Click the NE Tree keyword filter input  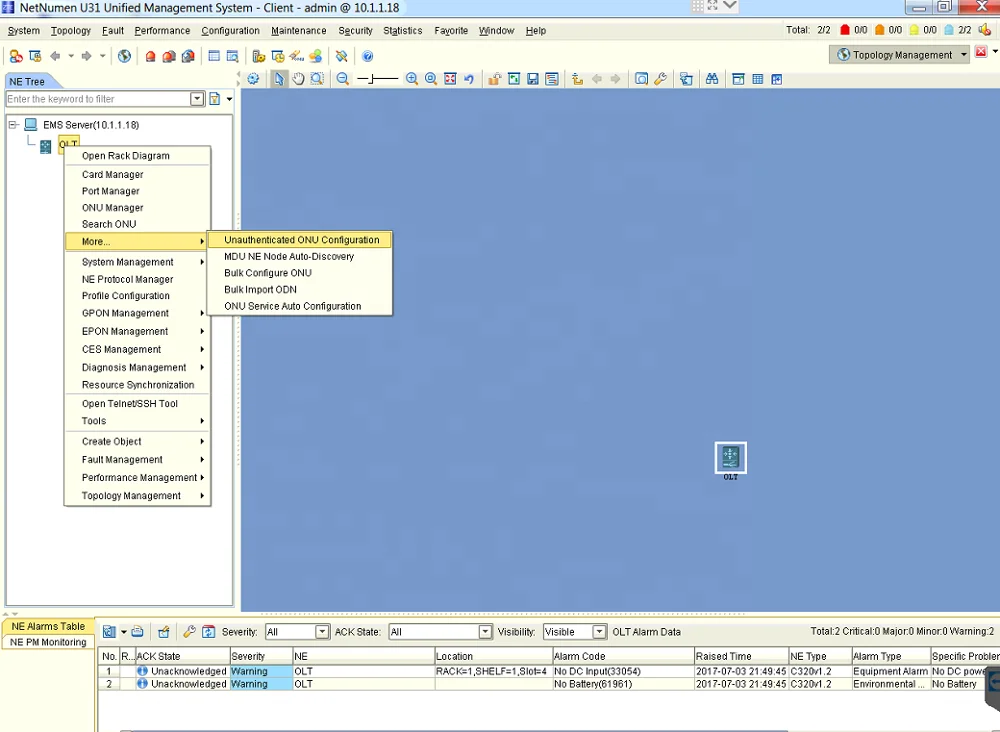98,99
